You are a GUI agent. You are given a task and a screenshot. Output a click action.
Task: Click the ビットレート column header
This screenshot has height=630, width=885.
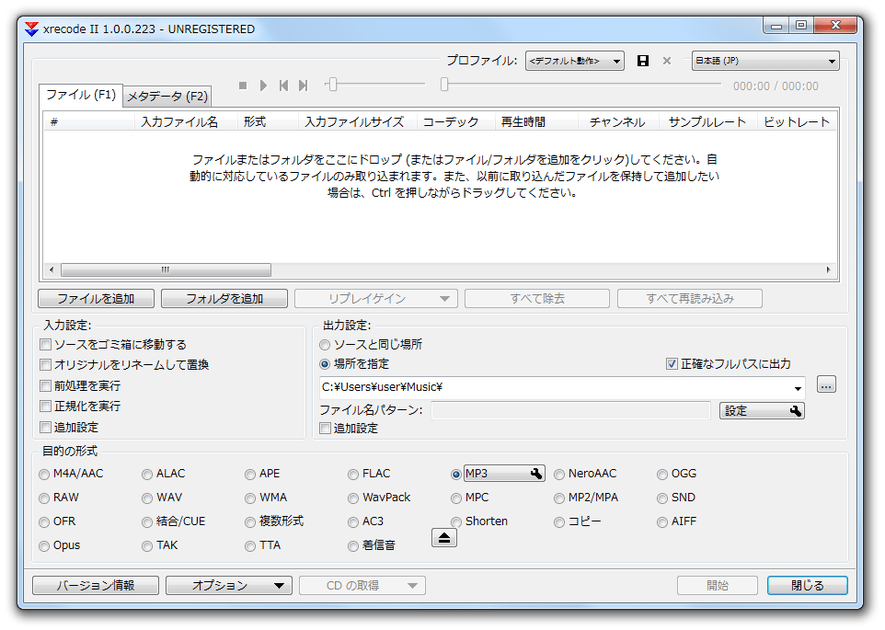[x=796, y=122]
